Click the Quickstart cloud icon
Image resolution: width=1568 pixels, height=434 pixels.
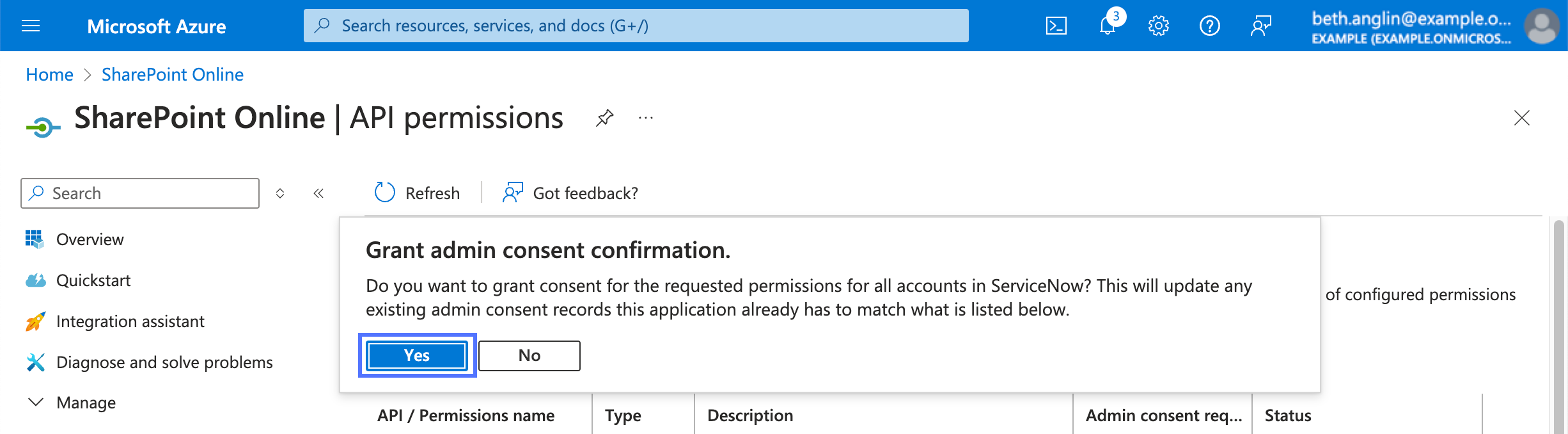click(35, 280)
